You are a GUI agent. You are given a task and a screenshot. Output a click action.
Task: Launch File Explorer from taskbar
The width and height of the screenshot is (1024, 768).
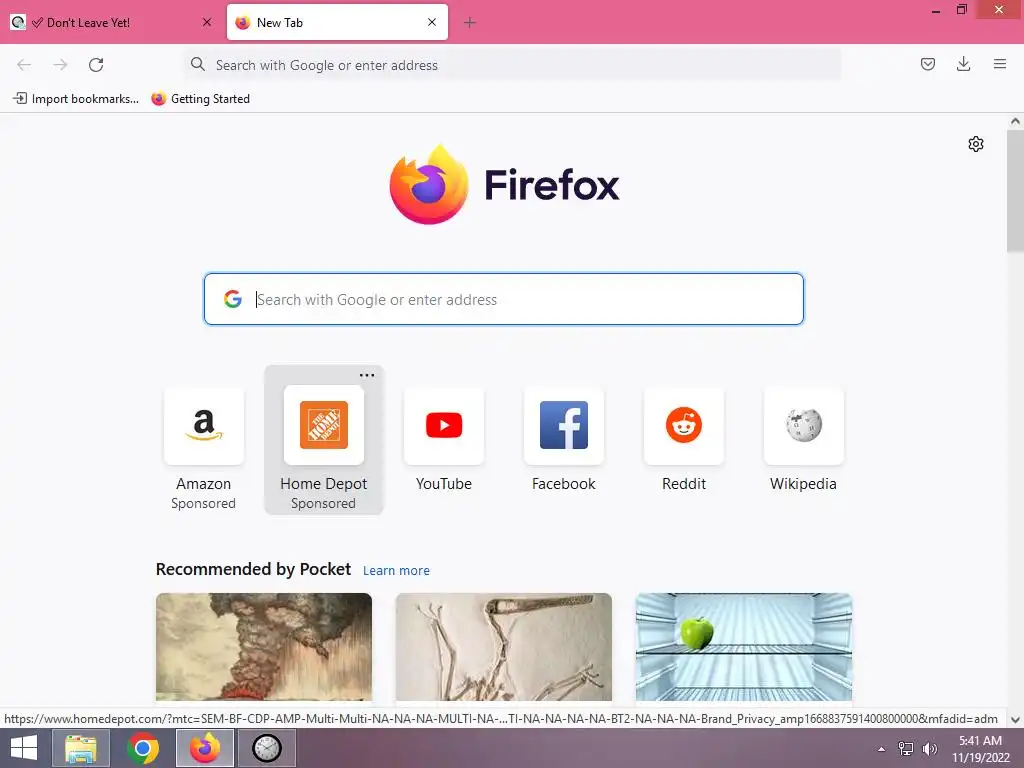tap(81, 748)
